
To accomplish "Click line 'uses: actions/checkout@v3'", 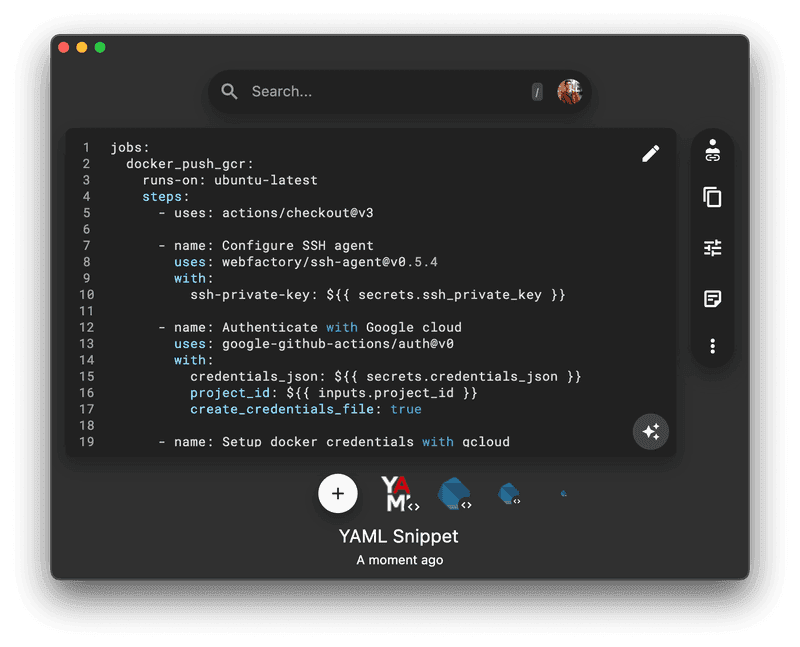I will [x=266, y=213].
